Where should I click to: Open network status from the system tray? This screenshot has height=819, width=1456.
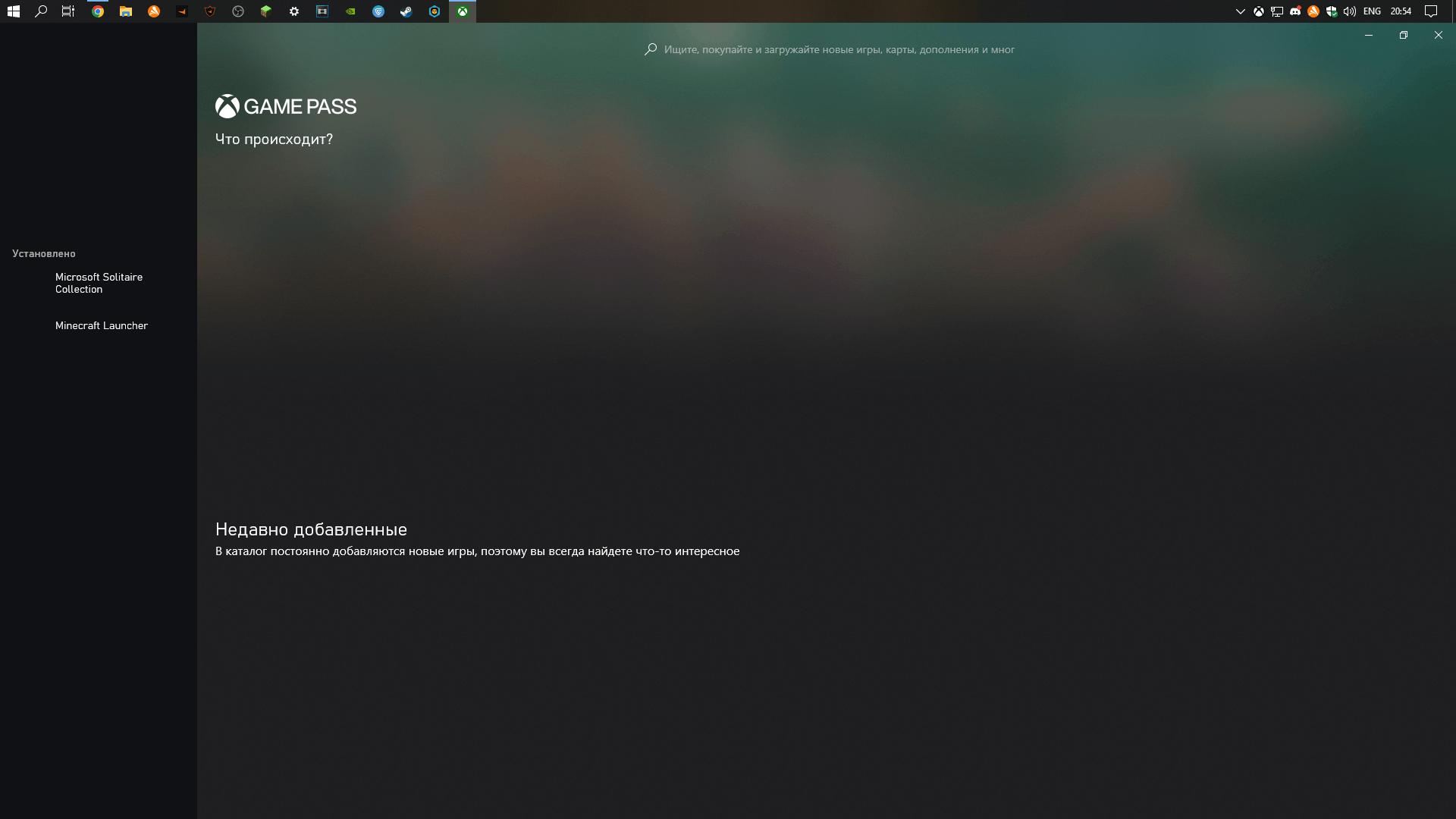[x=1277, y=11]
